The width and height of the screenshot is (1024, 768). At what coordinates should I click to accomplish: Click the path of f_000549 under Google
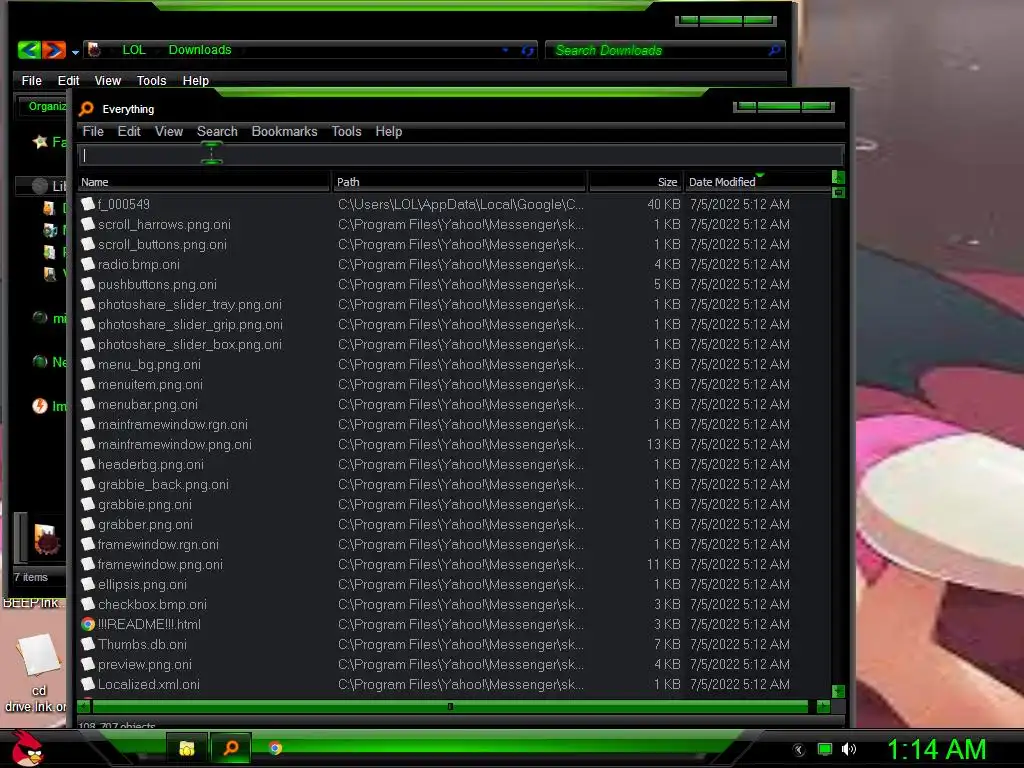[x=460, y=204]
